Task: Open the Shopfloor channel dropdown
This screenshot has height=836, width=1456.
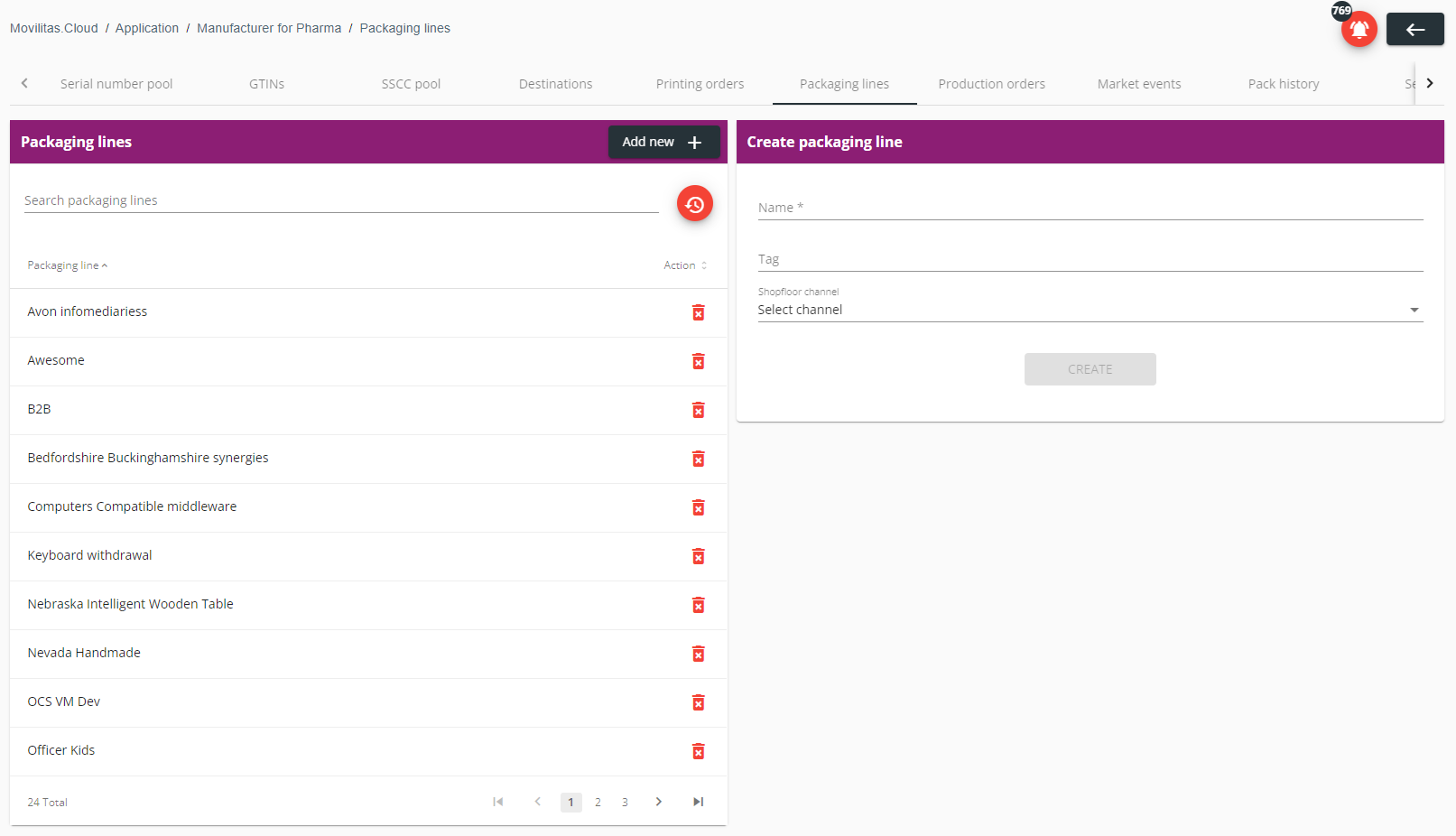Action: pyautogui.click(x=1090, y=310)
